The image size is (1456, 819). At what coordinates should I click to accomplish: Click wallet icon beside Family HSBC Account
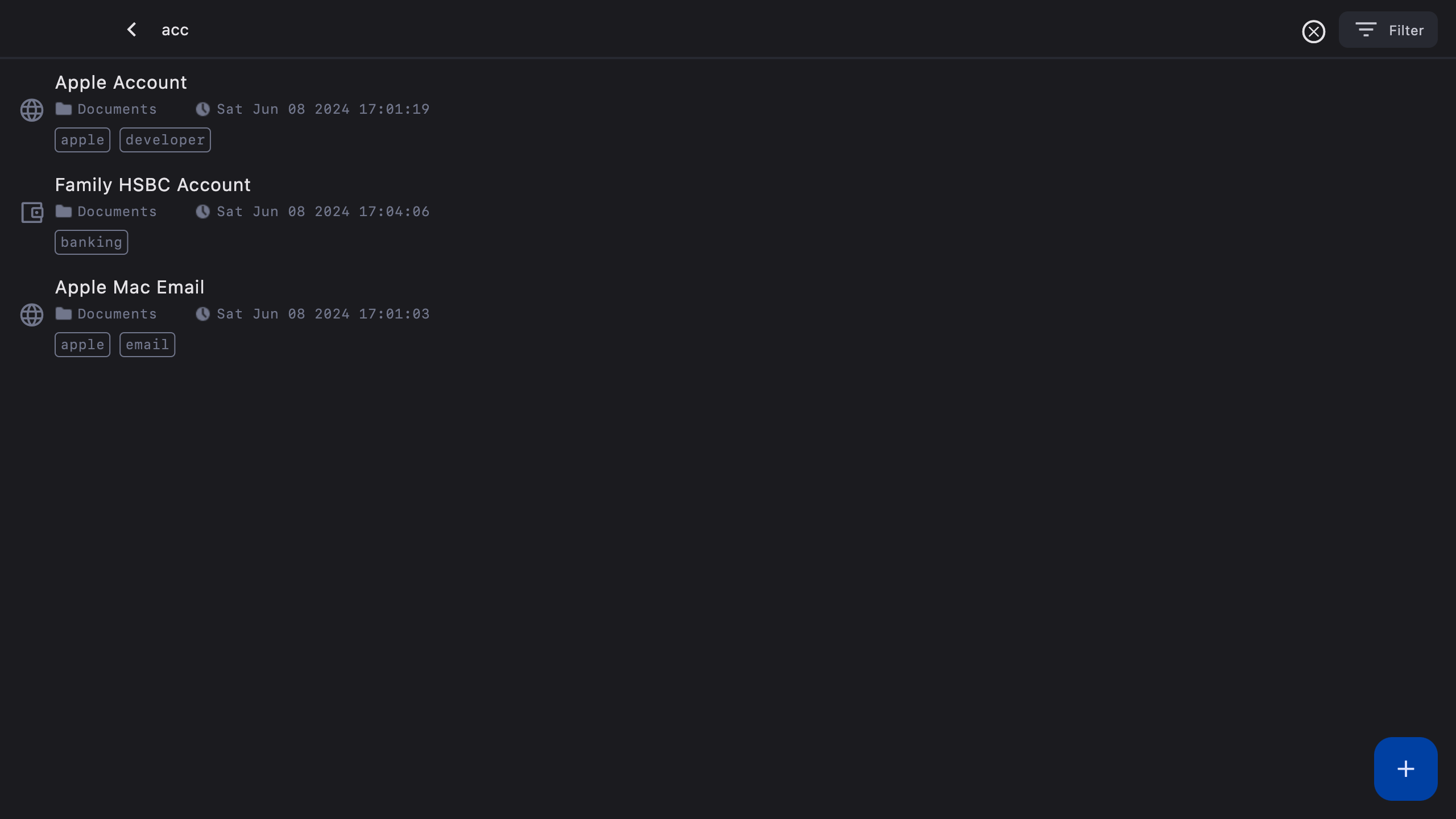click(x=32, y=212)
